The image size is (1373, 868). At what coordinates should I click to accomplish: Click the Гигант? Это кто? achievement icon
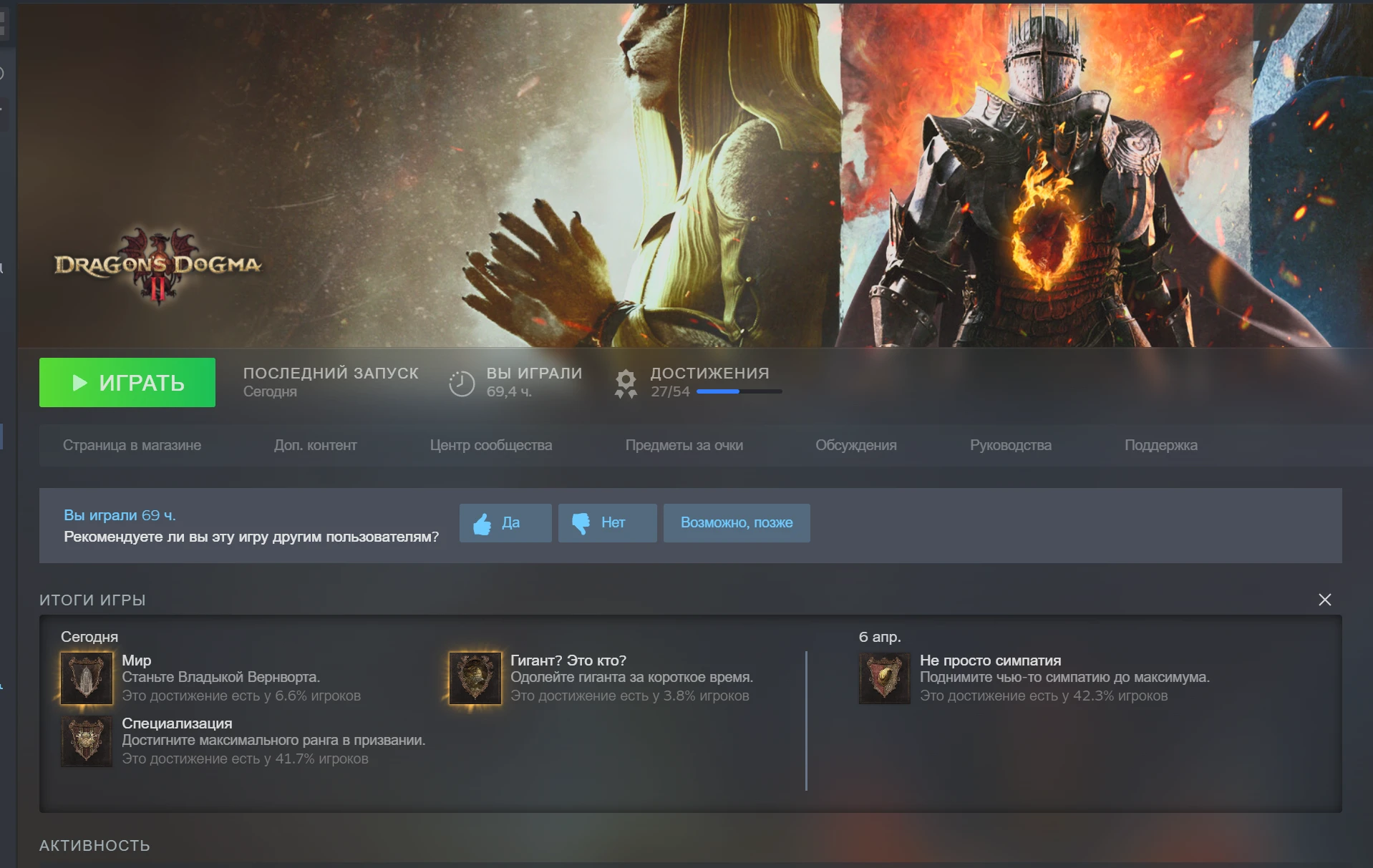(475, 678)
